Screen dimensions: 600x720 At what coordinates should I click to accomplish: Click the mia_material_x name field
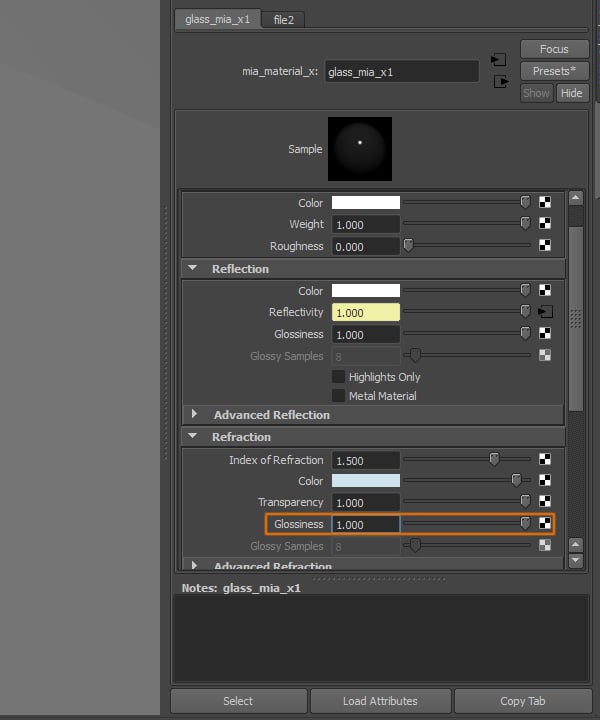click(x=402, y=72)
